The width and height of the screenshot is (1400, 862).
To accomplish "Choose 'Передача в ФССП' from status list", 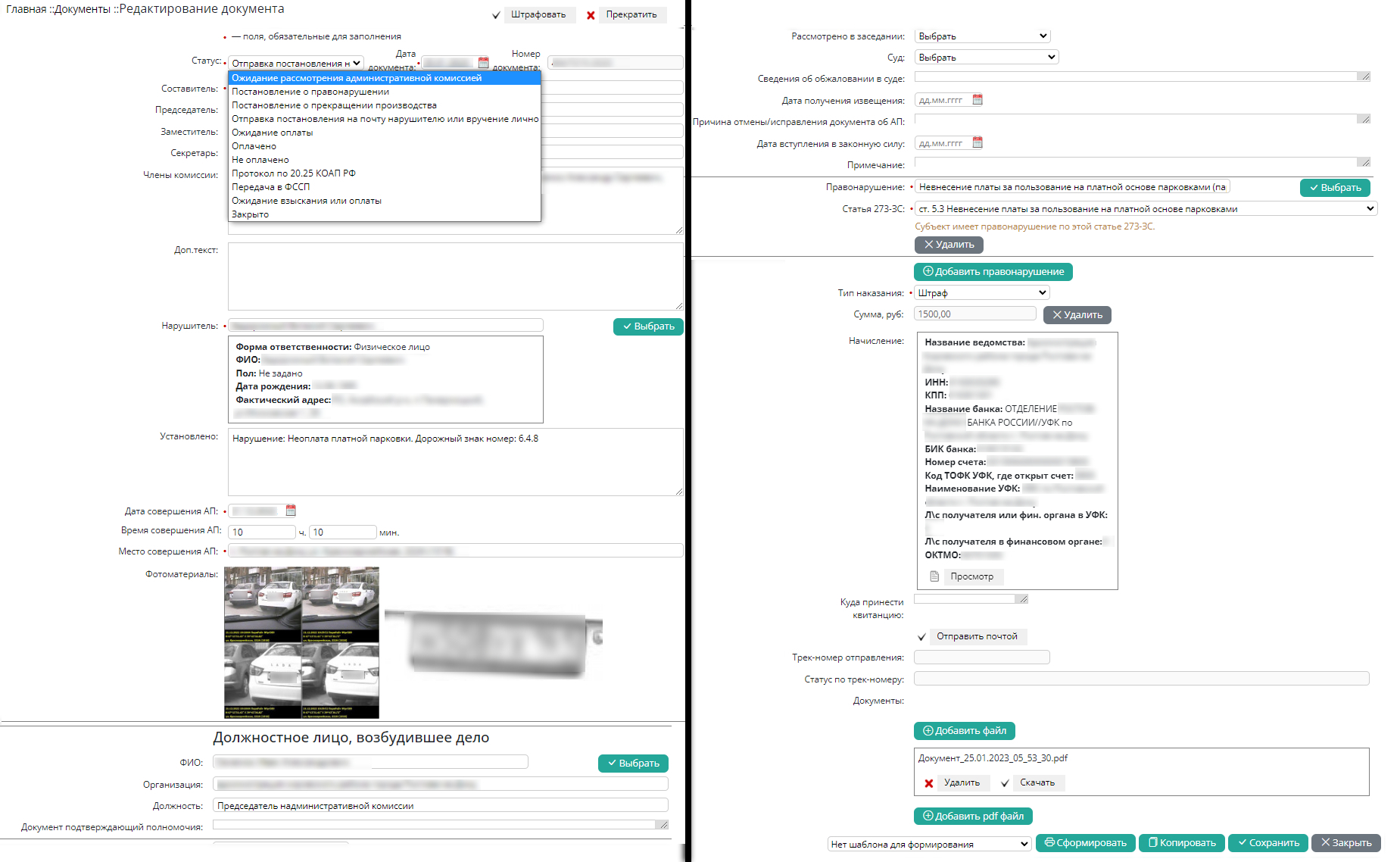I will tap(270, 187).
